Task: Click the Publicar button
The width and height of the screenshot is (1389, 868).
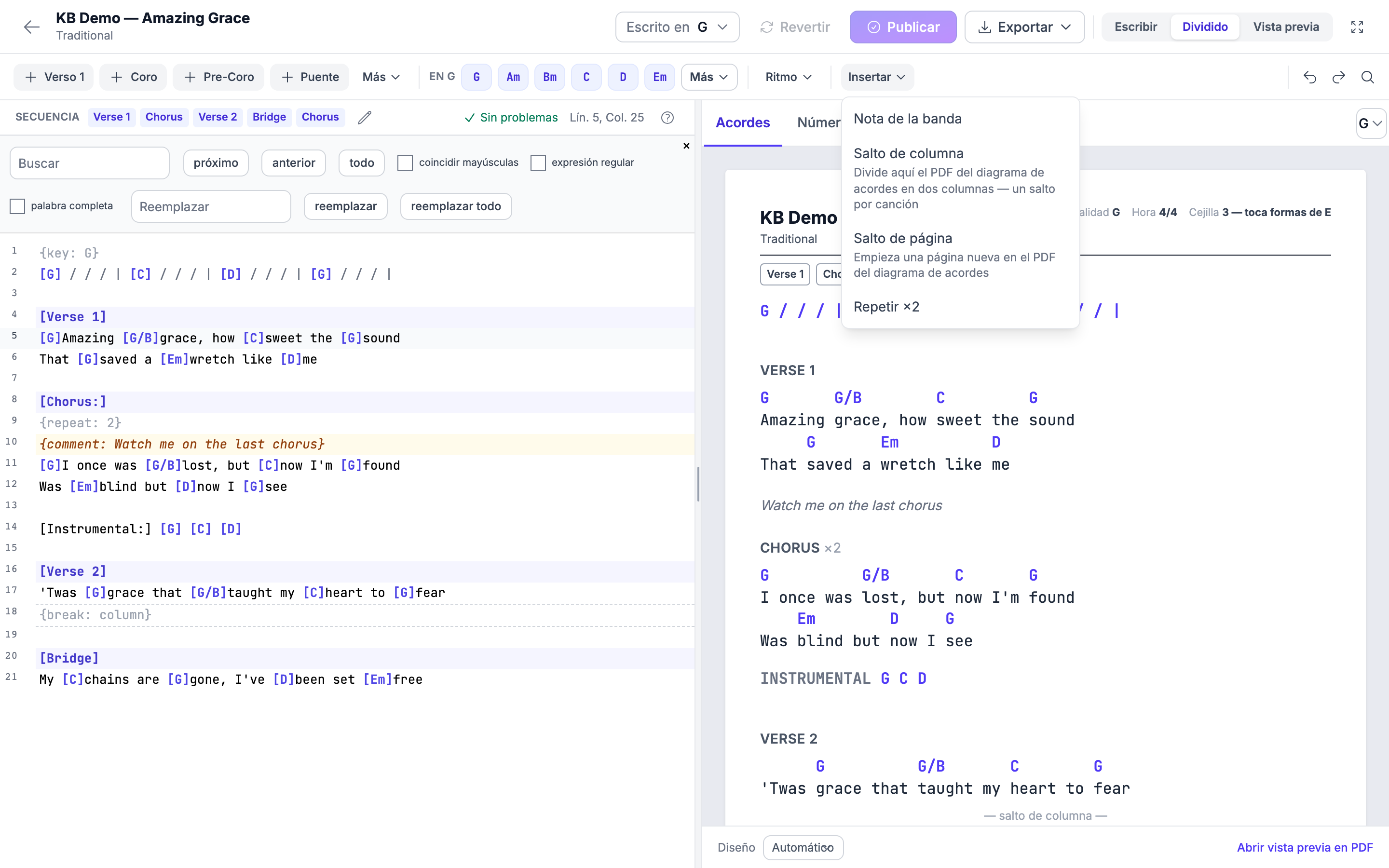Action: coord(903,27)
